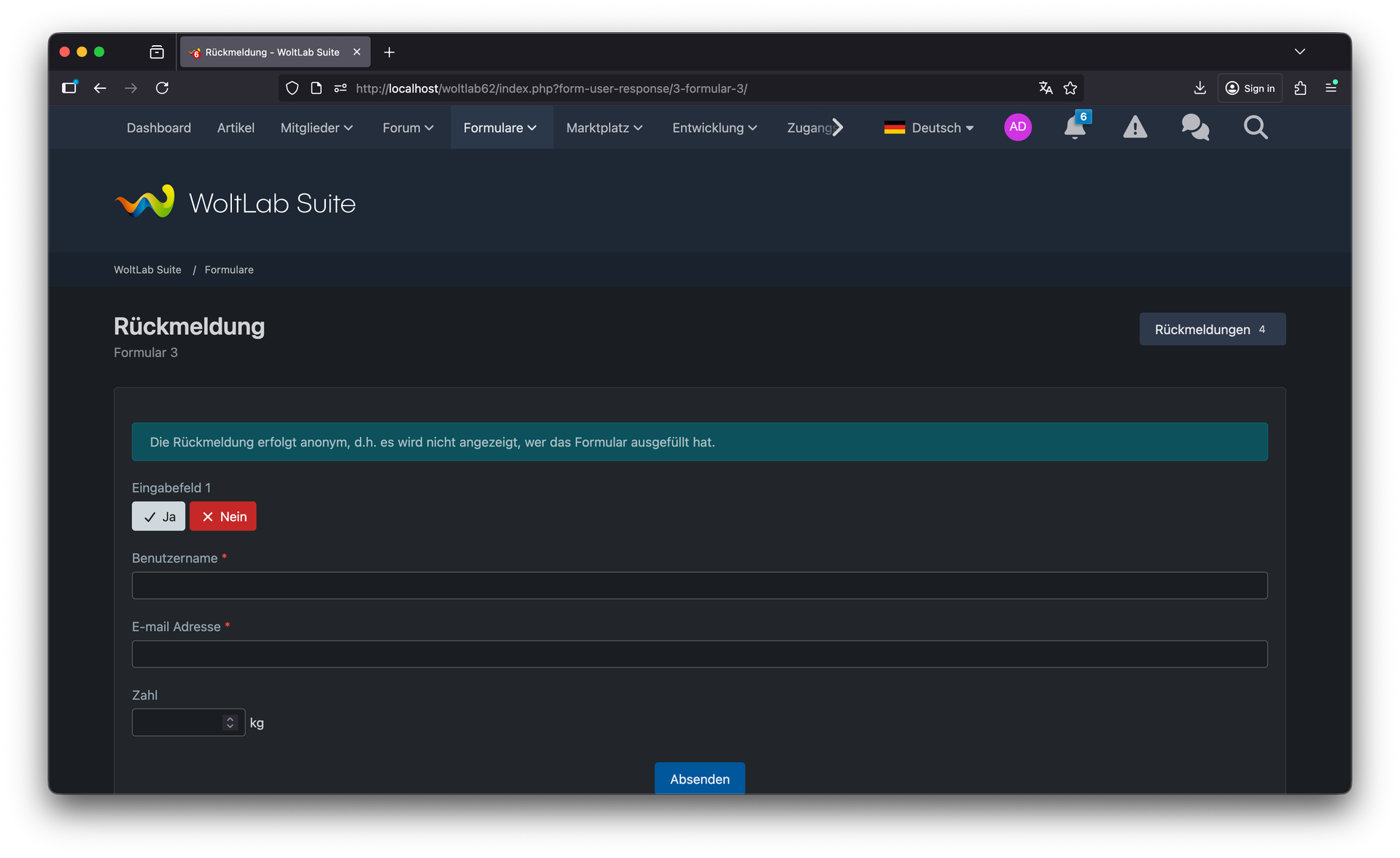Select the Ja option for Eingabefeld 1
This screenshot has height=858, width=1400.
coord(158,517)
